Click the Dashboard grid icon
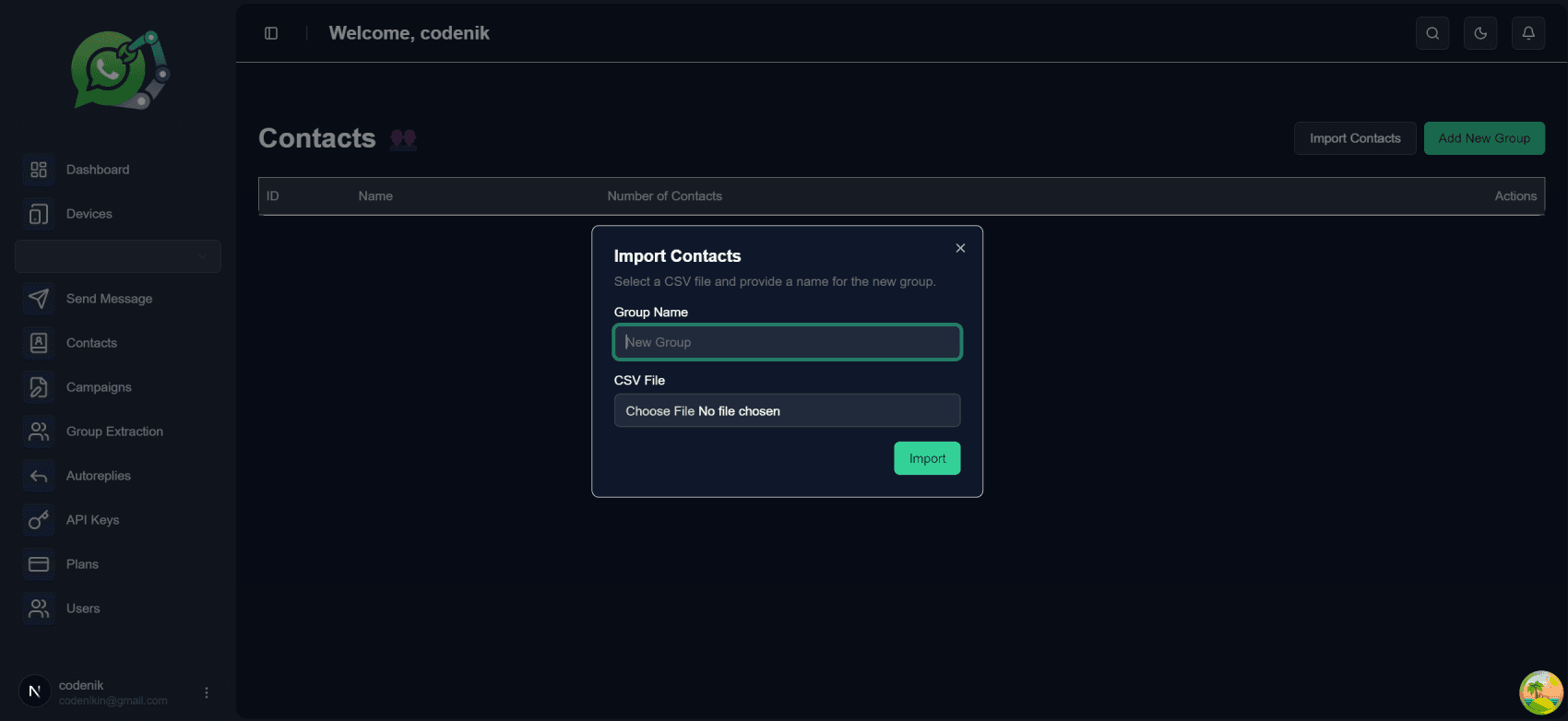The width and height of the screenshot is (1568, 721). click(39, 170)
